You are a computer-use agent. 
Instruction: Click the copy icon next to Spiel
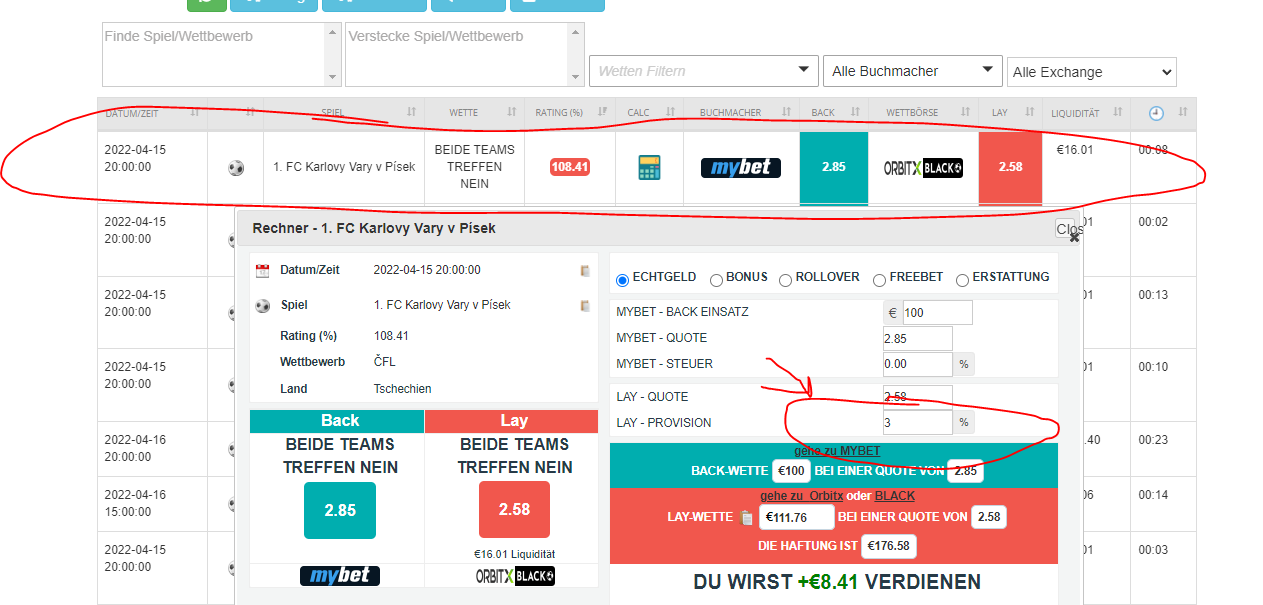[585, 305]
